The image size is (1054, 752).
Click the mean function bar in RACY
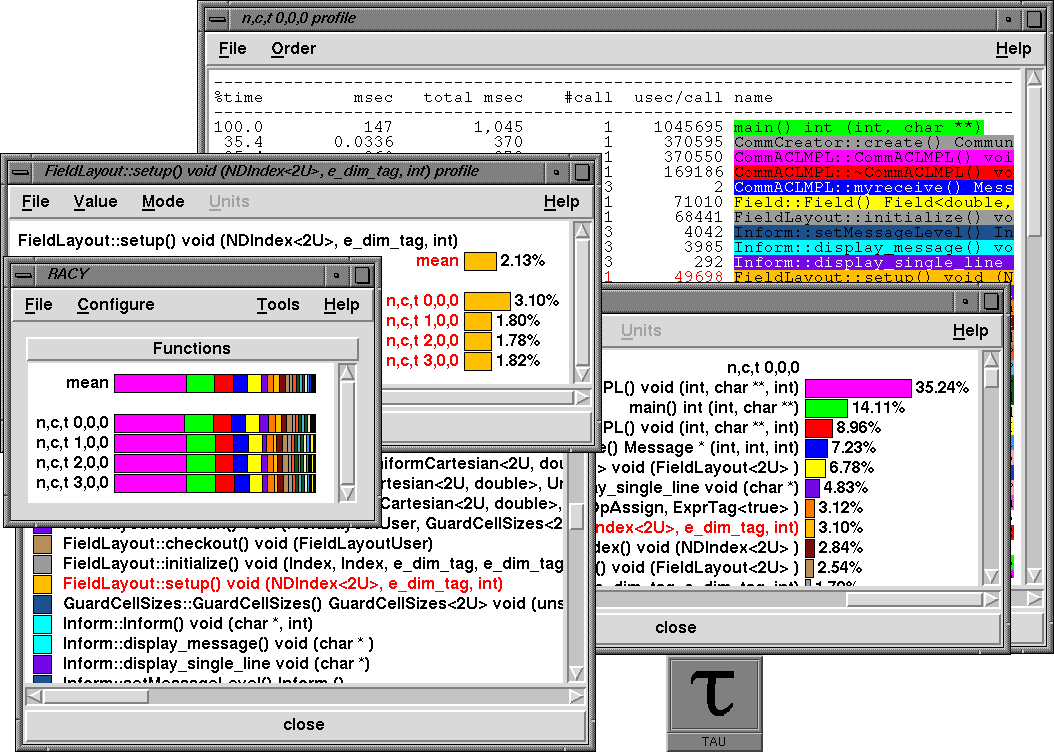click(x=215, y=384)
